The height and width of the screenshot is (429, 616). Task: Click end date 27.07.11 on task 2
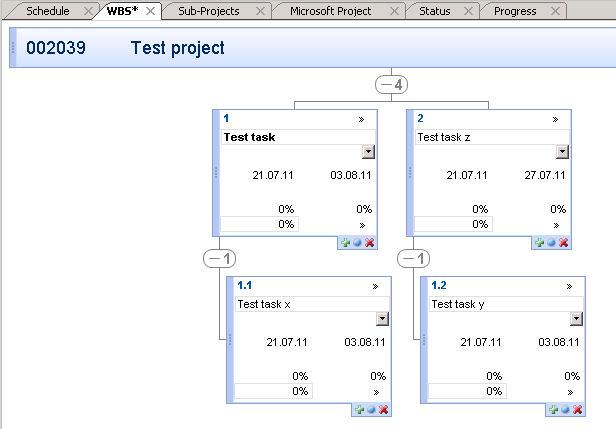545,175
